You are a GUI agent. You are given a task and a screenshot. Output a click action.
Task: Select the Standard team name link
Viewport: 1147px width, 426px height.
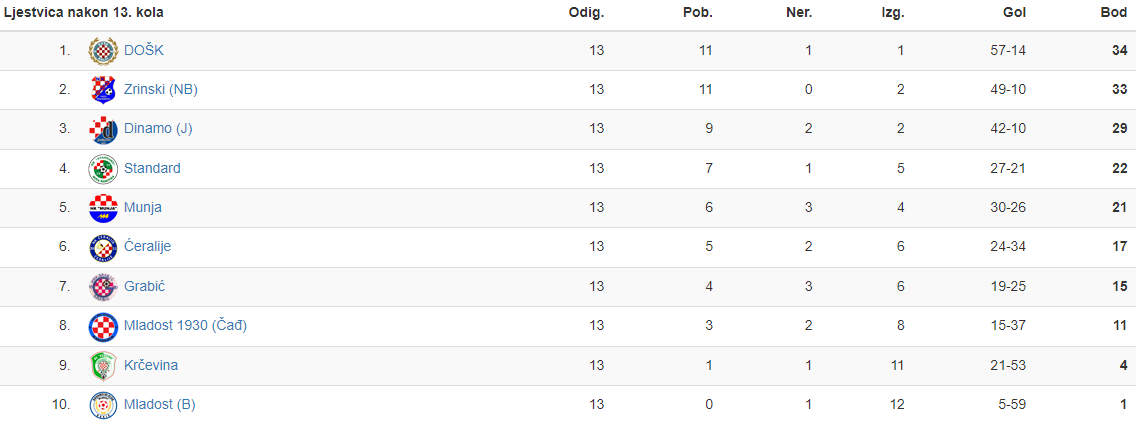point(152,168)
